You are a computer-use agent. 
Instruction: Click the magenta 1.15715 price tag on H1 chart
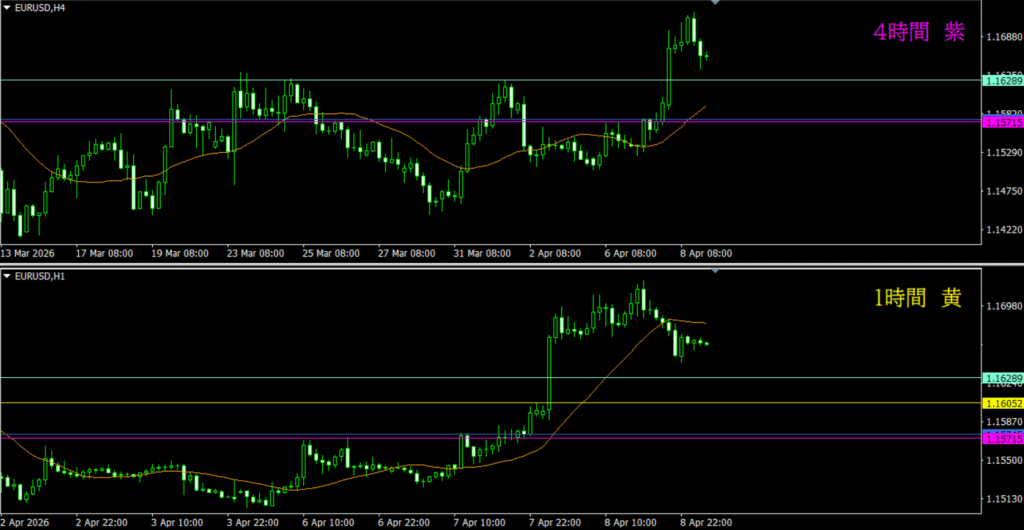click(x=1002, y=438)
